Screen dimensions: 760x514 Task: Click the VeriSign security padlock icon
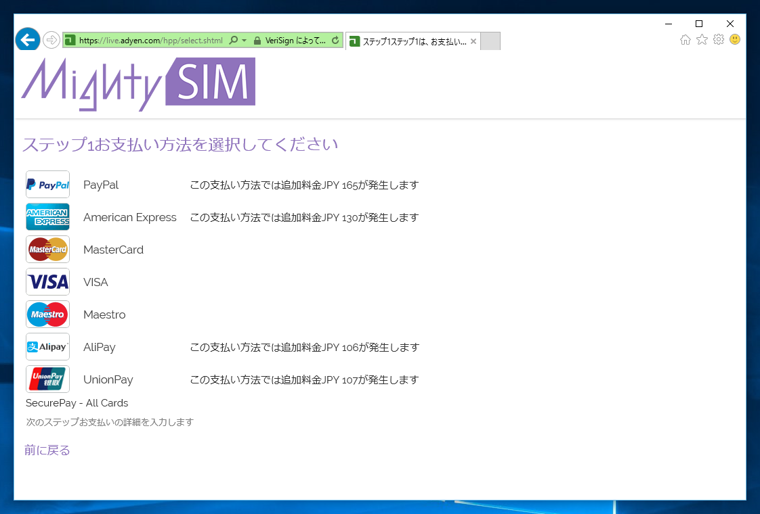[257, 41]
